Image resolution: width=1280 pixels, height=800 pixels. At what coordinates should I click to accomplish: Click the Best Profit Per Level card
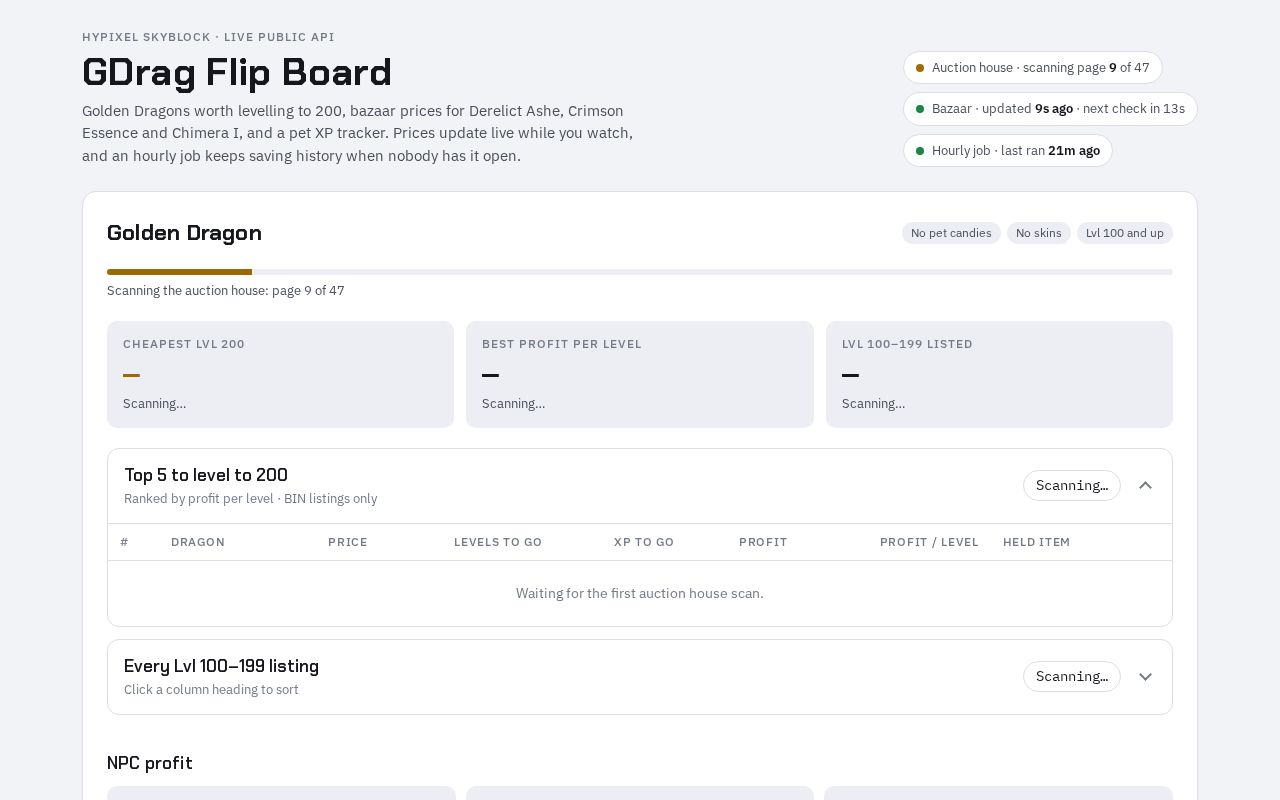640,374
